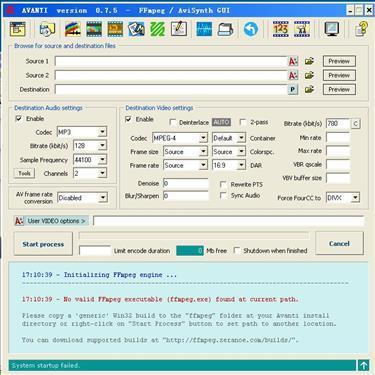Click the Cancel button
This screenshot has height=375, width=375.
point(339,244)
